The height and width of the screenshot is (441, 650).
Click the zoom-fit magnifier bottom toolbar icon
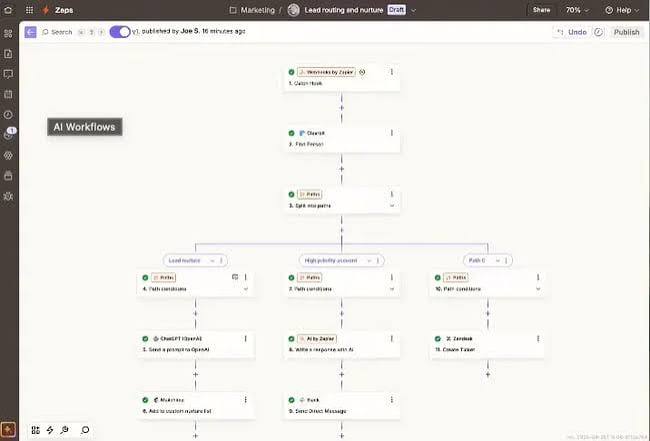tap(65, 430)
